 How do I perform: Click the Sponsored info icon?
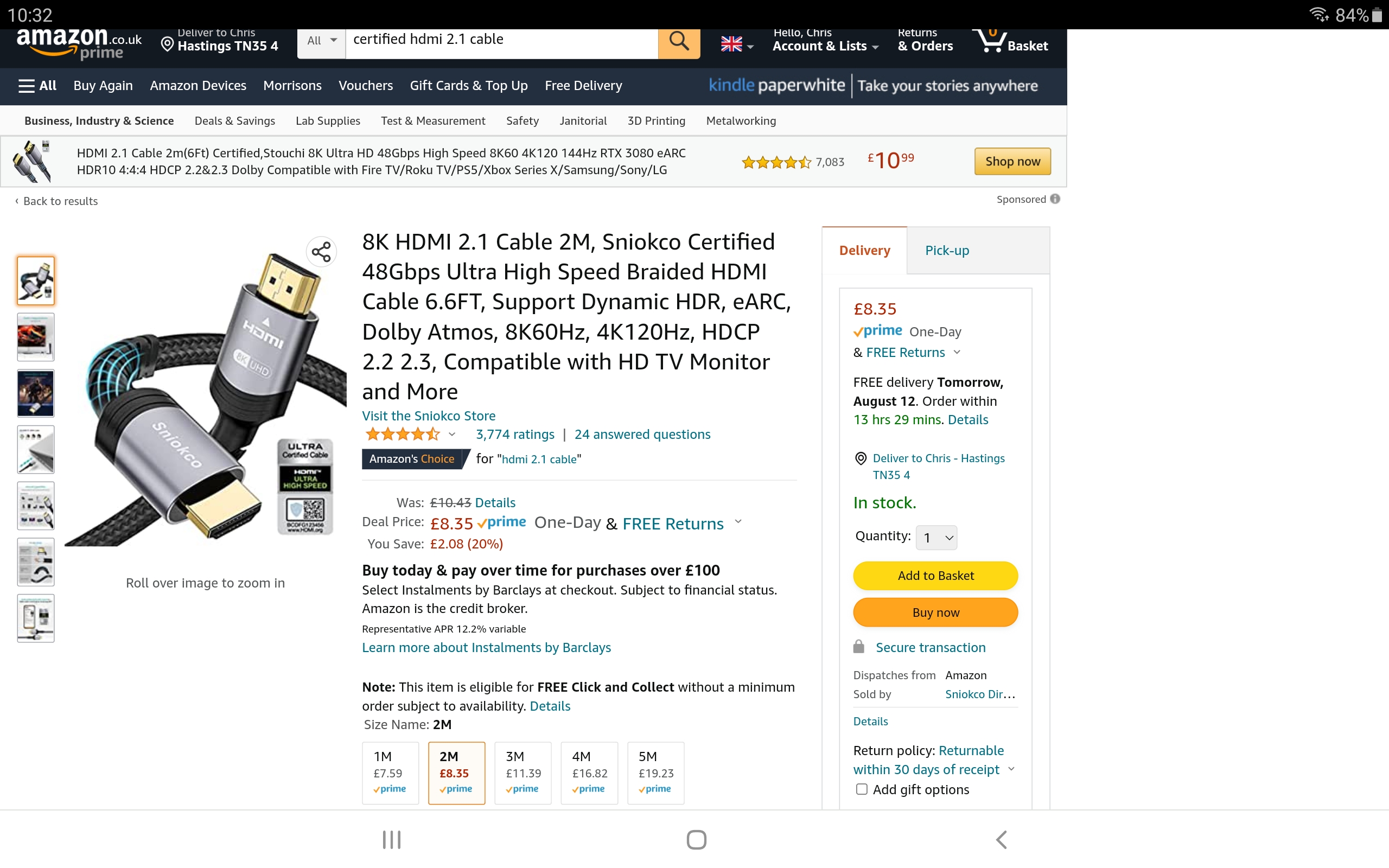click(1055, 199)
